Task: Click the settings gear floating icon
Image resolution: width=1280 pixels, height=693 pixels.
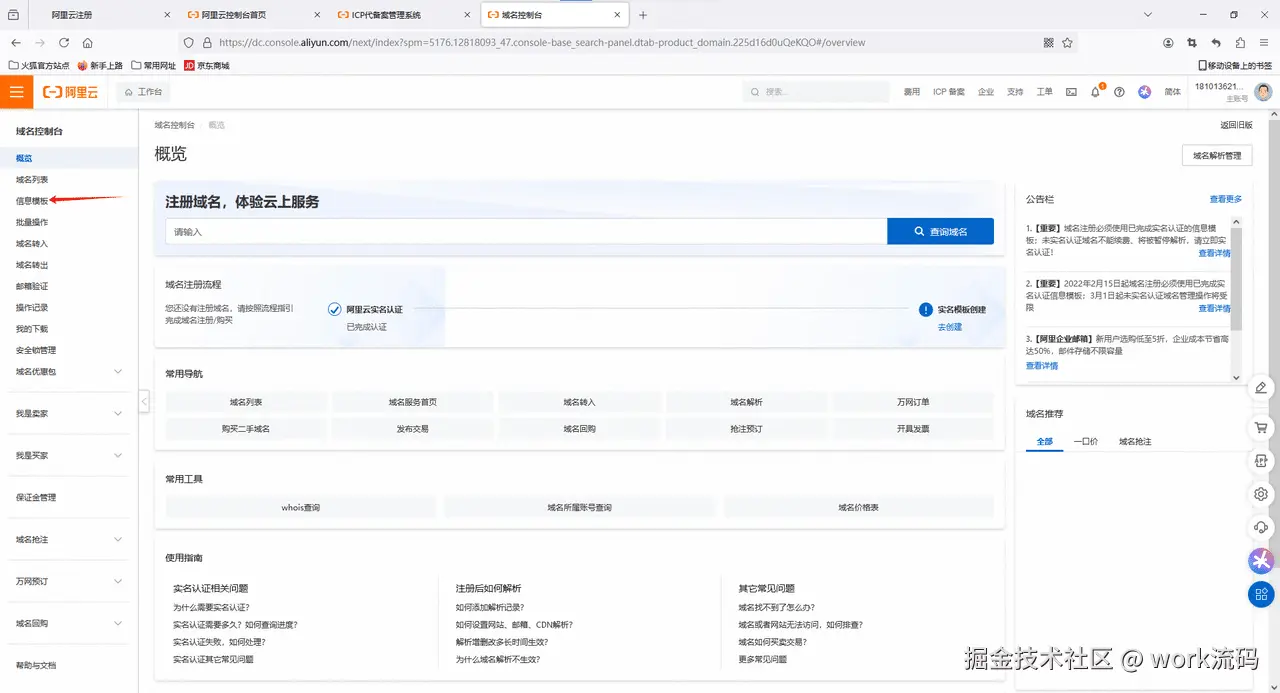Action: pos(1261,494)
